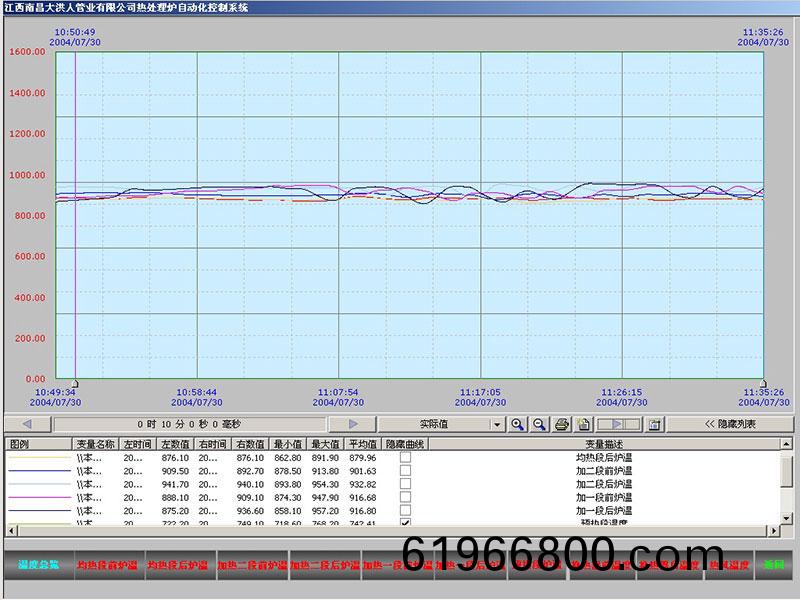Click the 图例 column header
800x600 pixels.
[x=38, y=444]
